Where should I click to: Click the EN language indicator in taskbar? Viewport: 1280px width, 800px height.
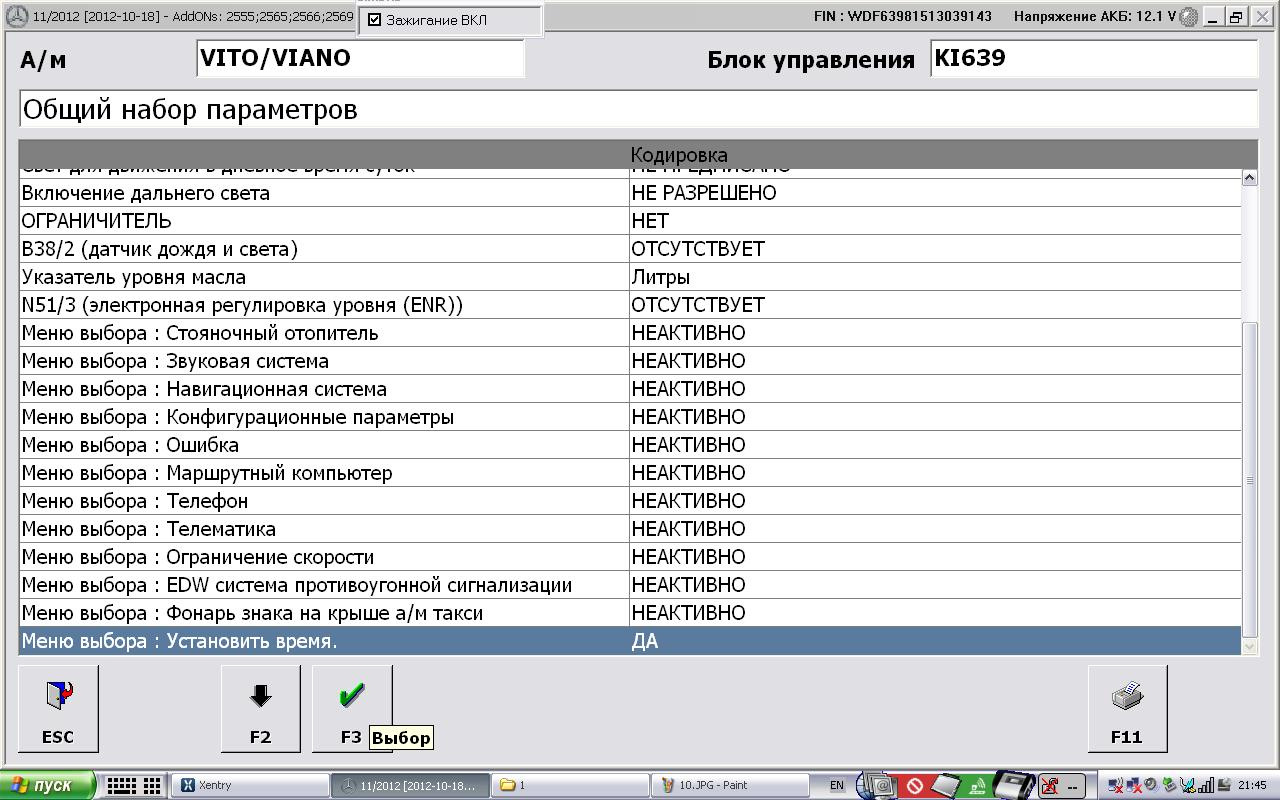tap(837, 785)
